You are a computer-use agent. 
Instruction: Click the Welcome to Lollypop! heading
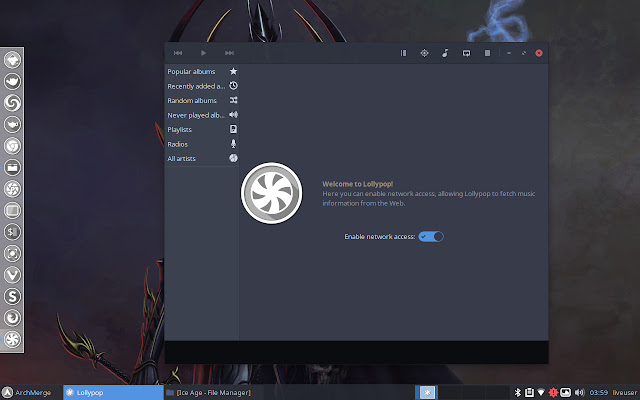[358, 184]
